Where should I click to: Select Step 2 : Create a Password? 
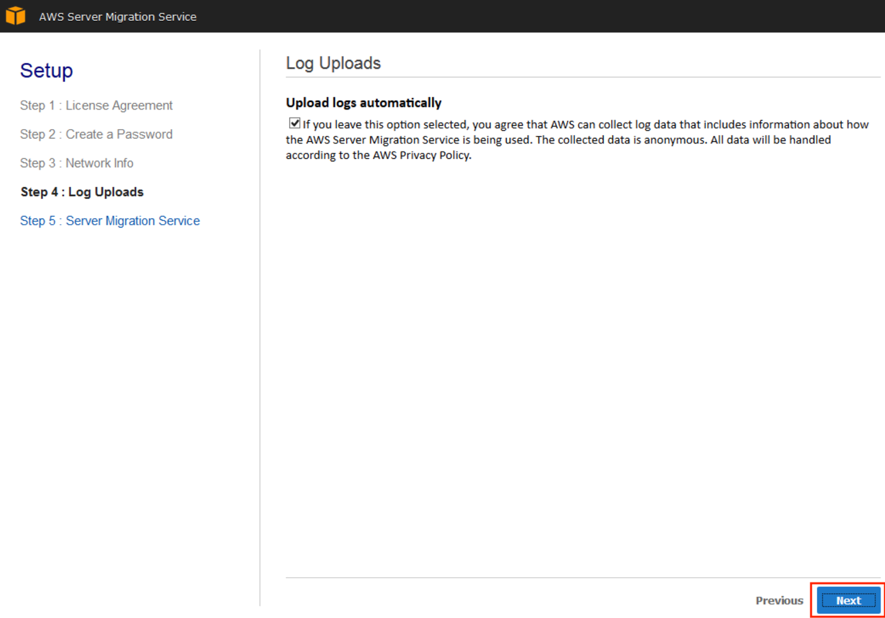97,134
